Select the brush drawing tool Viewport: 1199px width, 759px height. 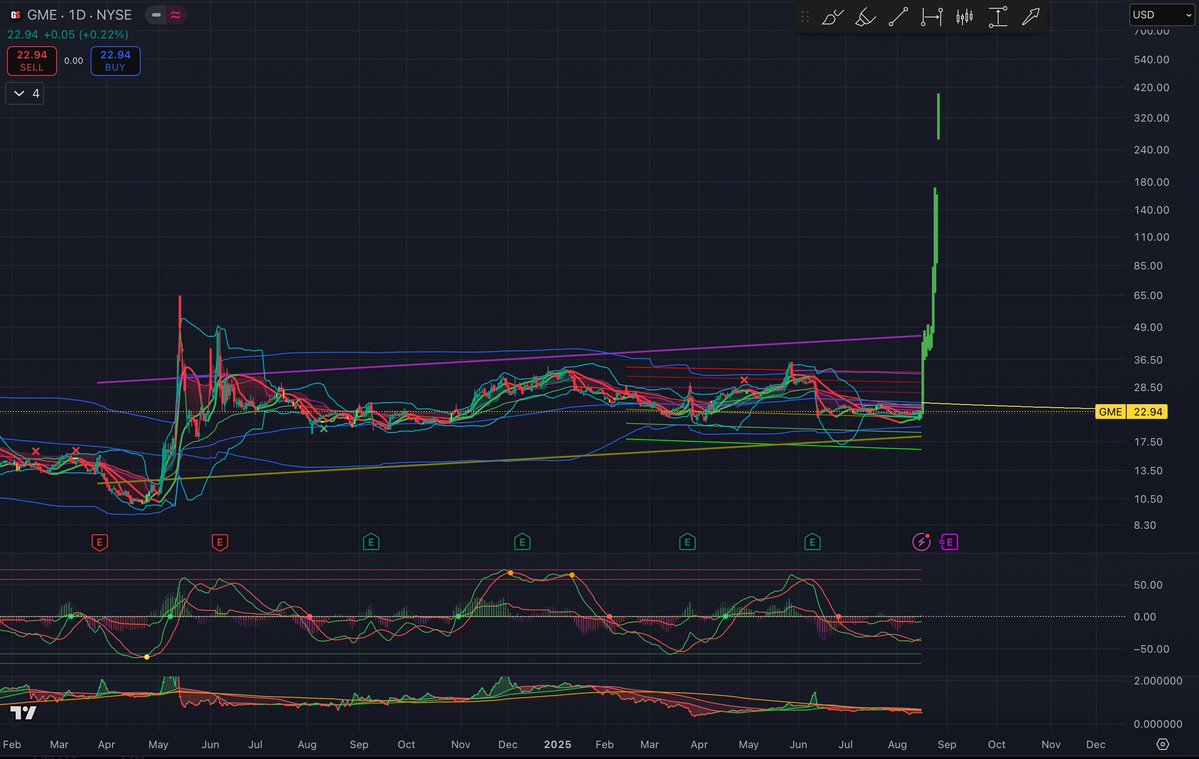pyautogui.click(x=832, y=17)
